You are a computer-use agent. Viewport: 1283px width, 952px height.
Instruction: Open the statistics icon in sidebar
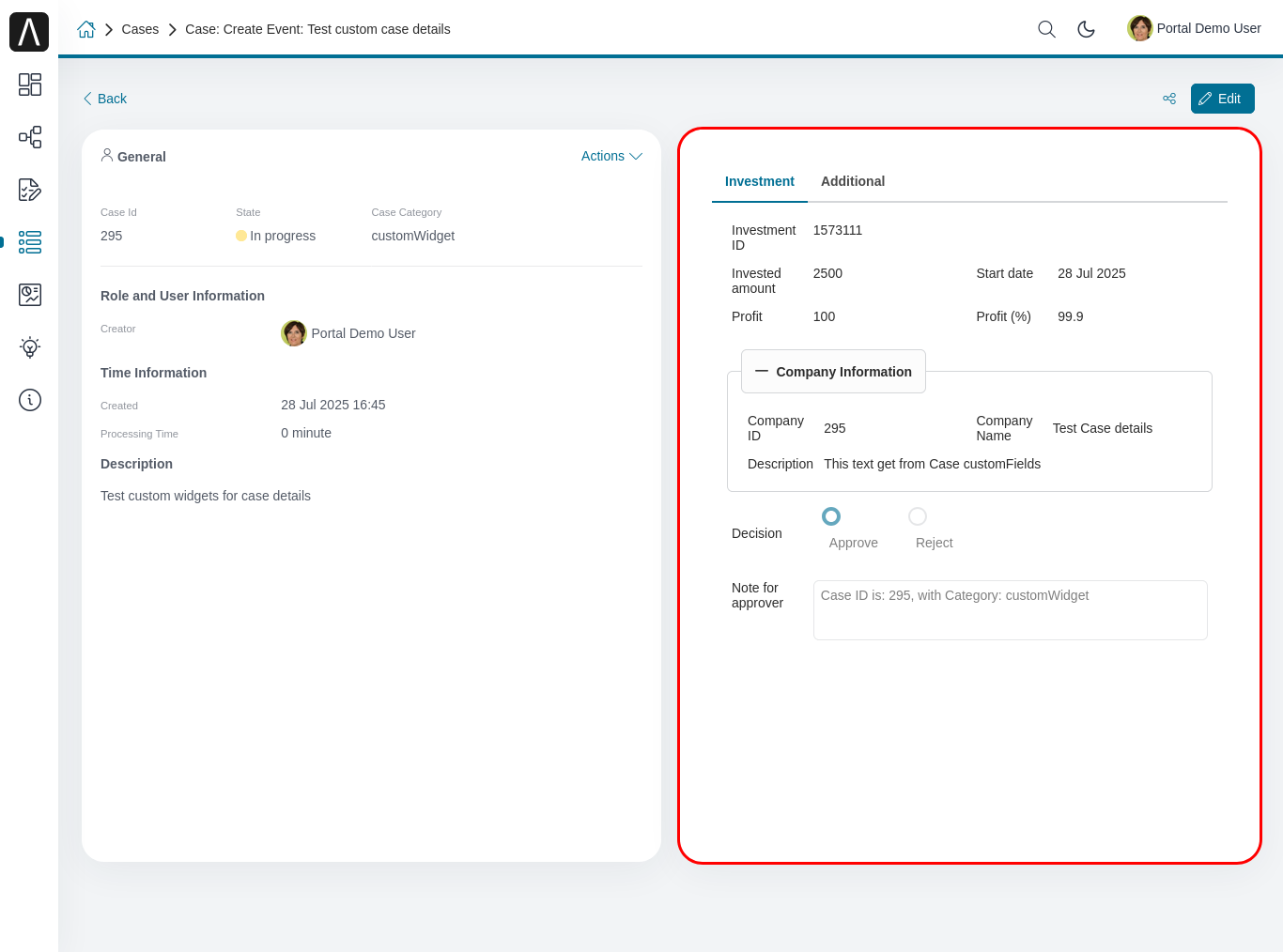pos(30,295)
